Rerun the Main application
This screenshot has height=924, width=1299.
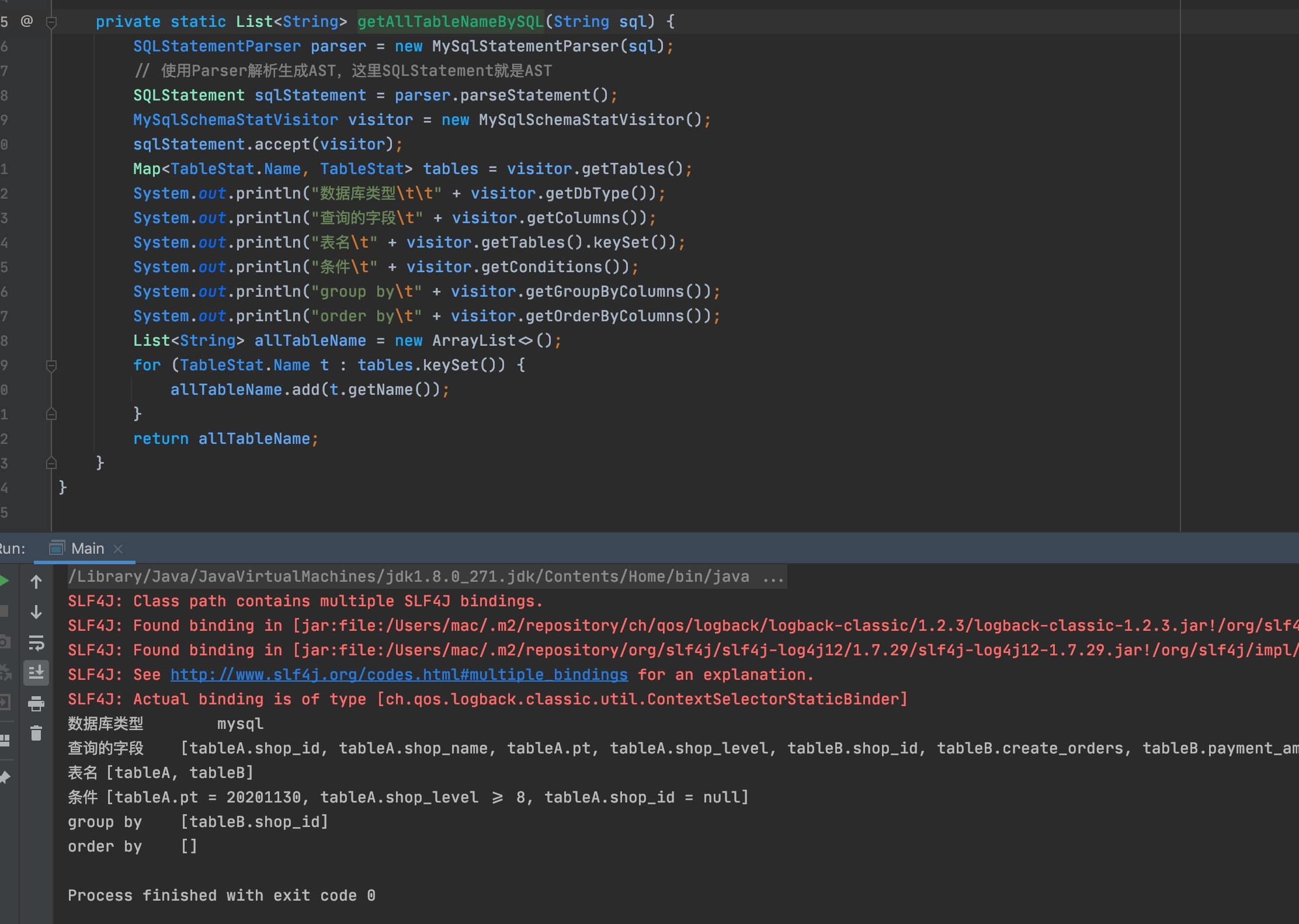point(5,581)
